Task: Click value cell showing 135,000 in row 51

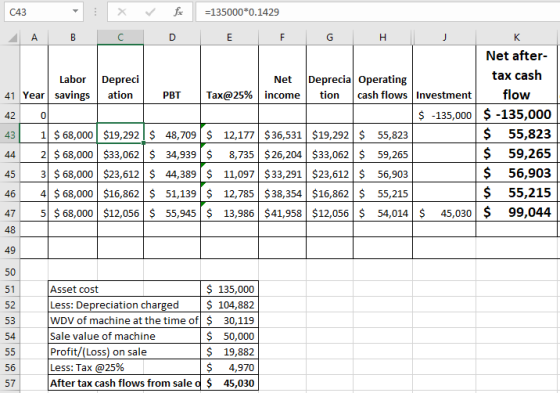Action: 229,289
